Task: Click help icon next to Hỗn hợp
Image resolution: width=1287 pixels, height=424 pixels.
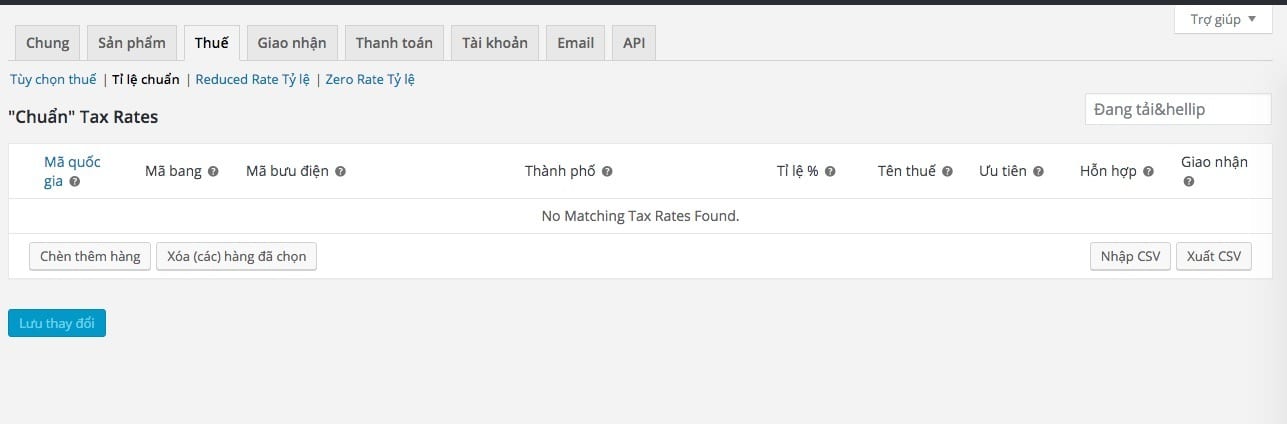Action: pyautogui.click(x=1148, y=172)
